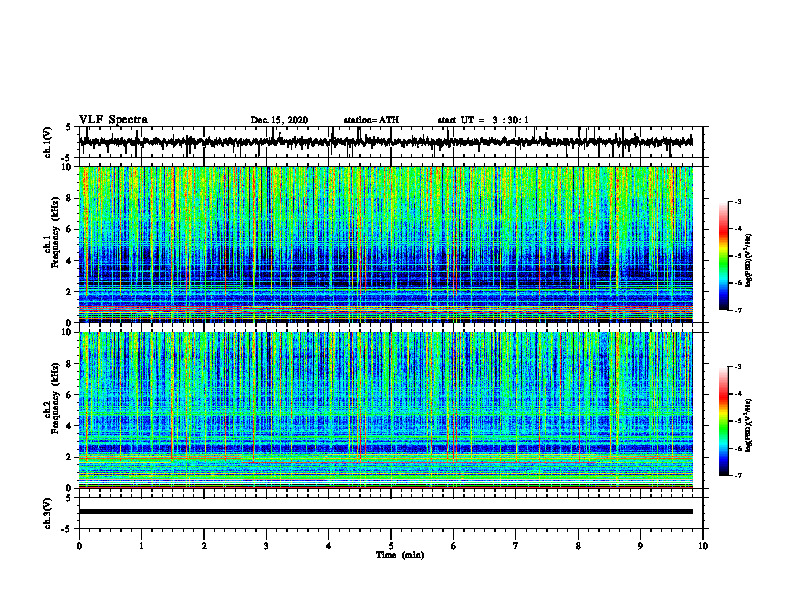792x612 pixels.
Task: Click the "4" kHz tick on ch.1 spectrogram
Action: coord(70,261)
